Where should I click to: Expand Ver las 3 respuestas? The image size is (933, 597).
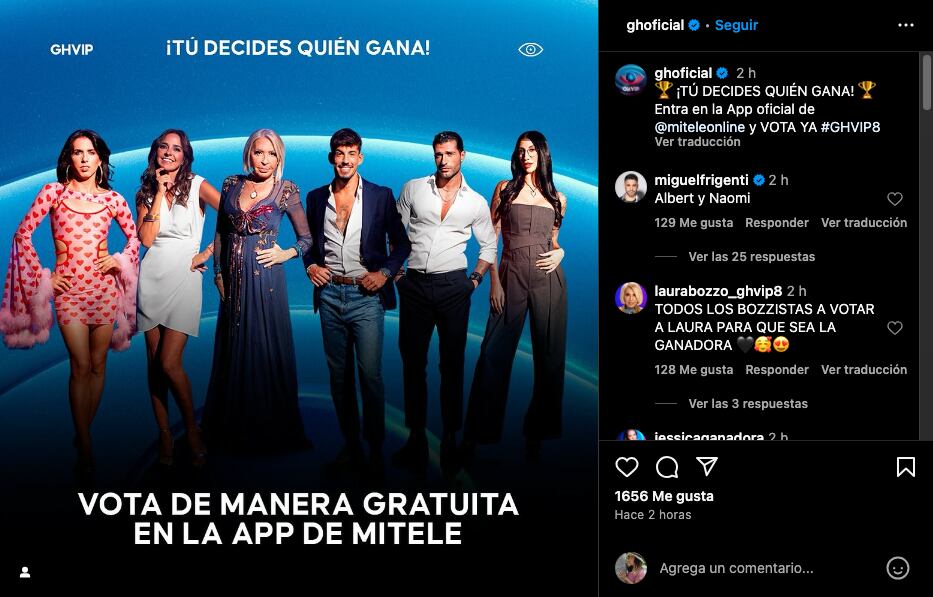748,404
